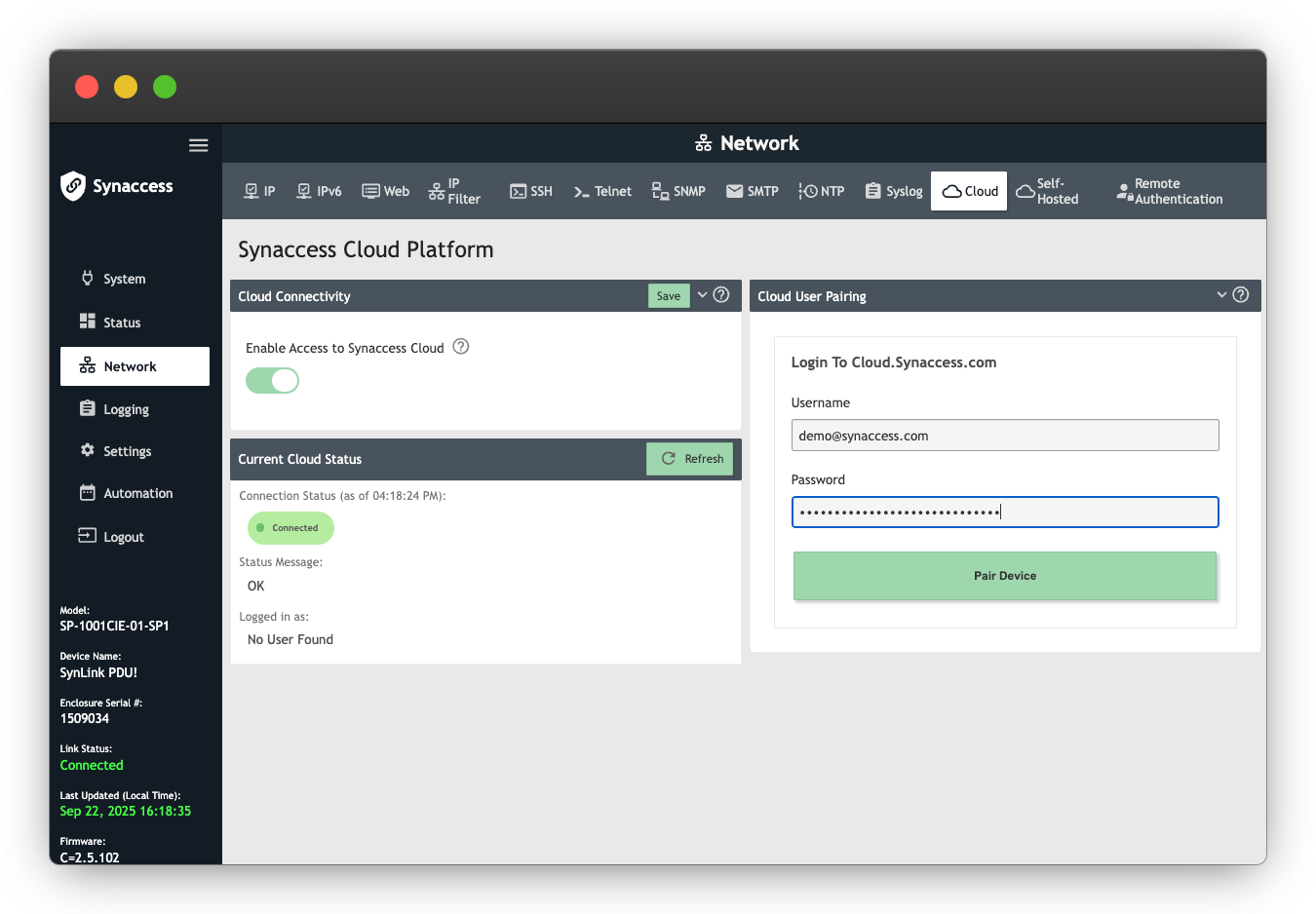Click the Synaccess shield logo
1316x914 pixels.
point(73,186)
